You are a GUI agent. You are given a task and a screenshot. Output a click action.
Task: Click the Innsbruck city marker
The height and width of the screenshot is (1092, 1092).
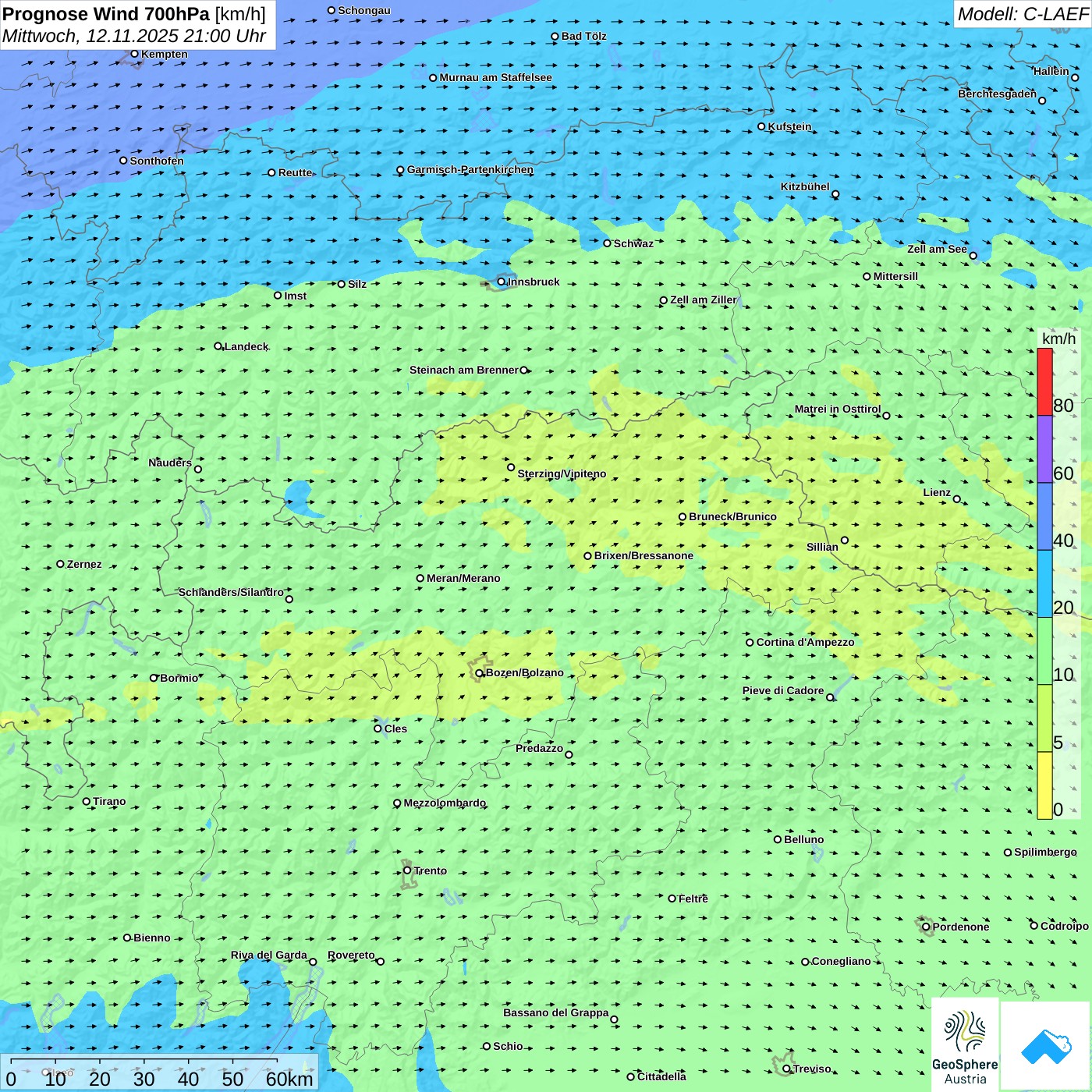[x=502, y=282]
